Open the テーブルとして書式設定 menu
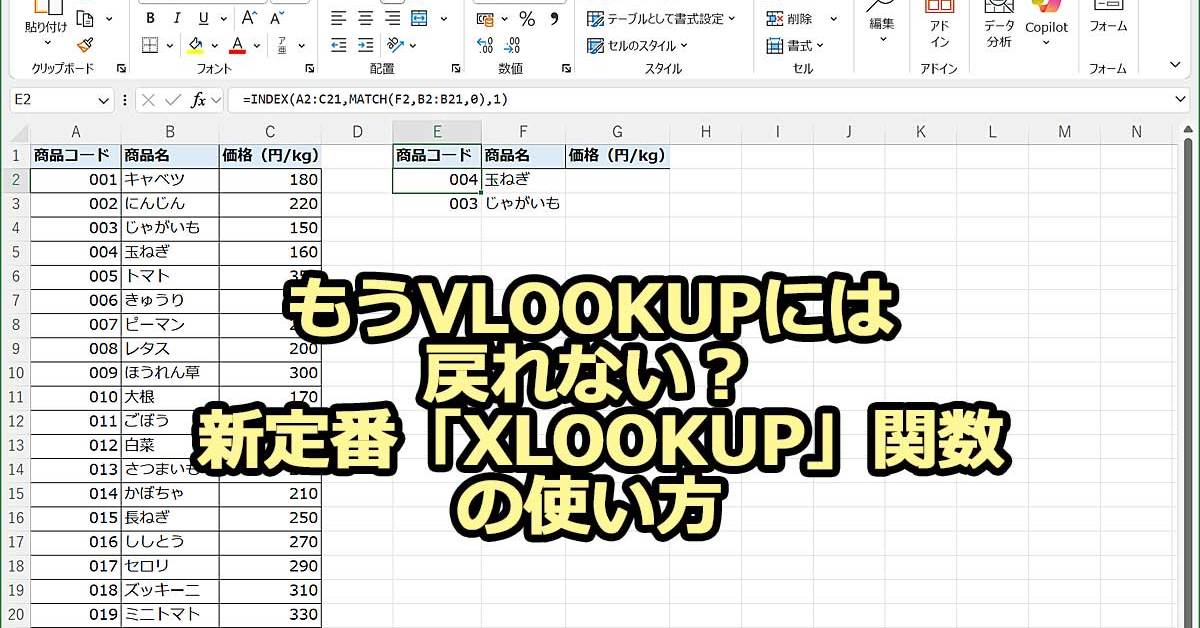 (x=661, y=19)
